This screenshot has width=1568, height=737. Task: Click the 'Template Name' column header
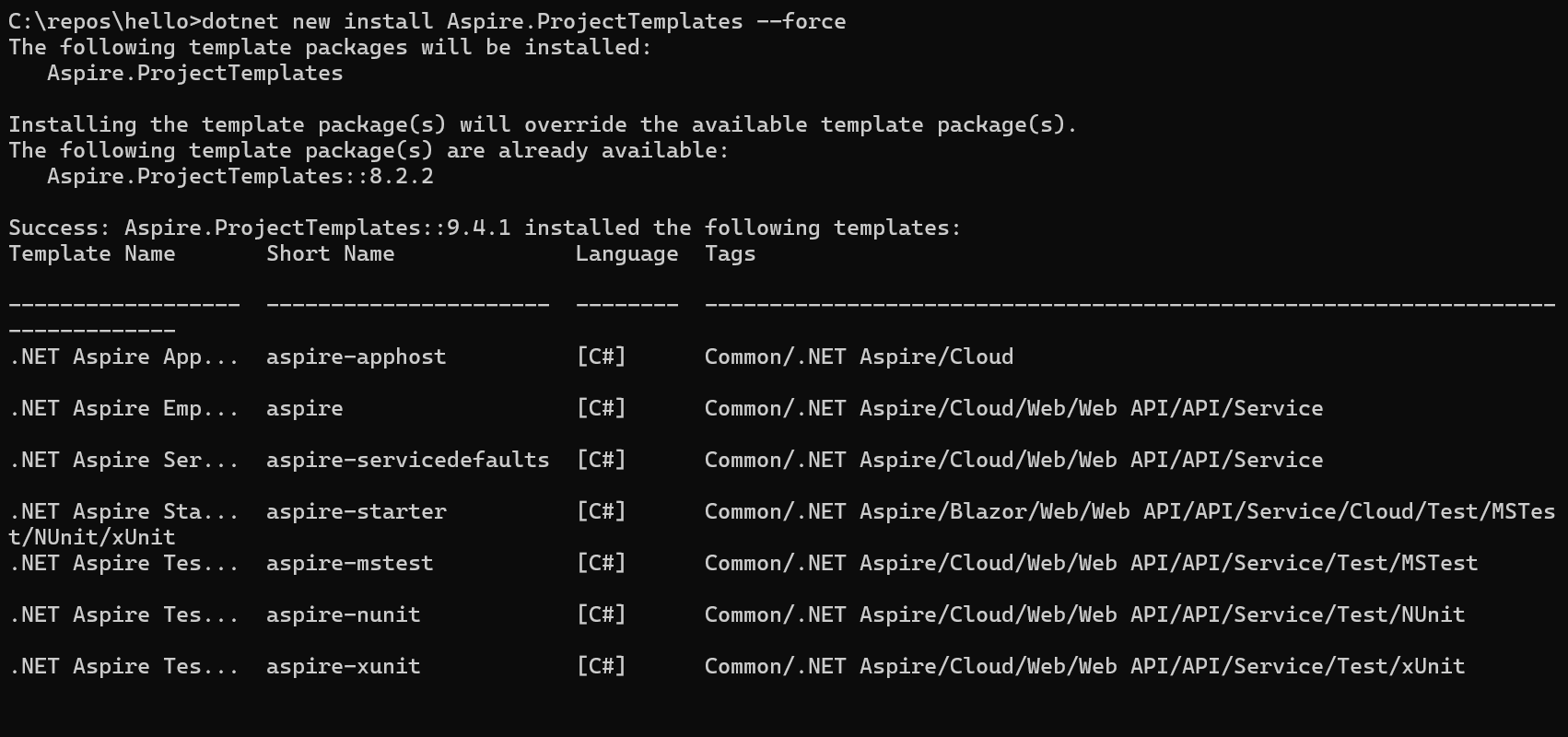tap(91, 253)
